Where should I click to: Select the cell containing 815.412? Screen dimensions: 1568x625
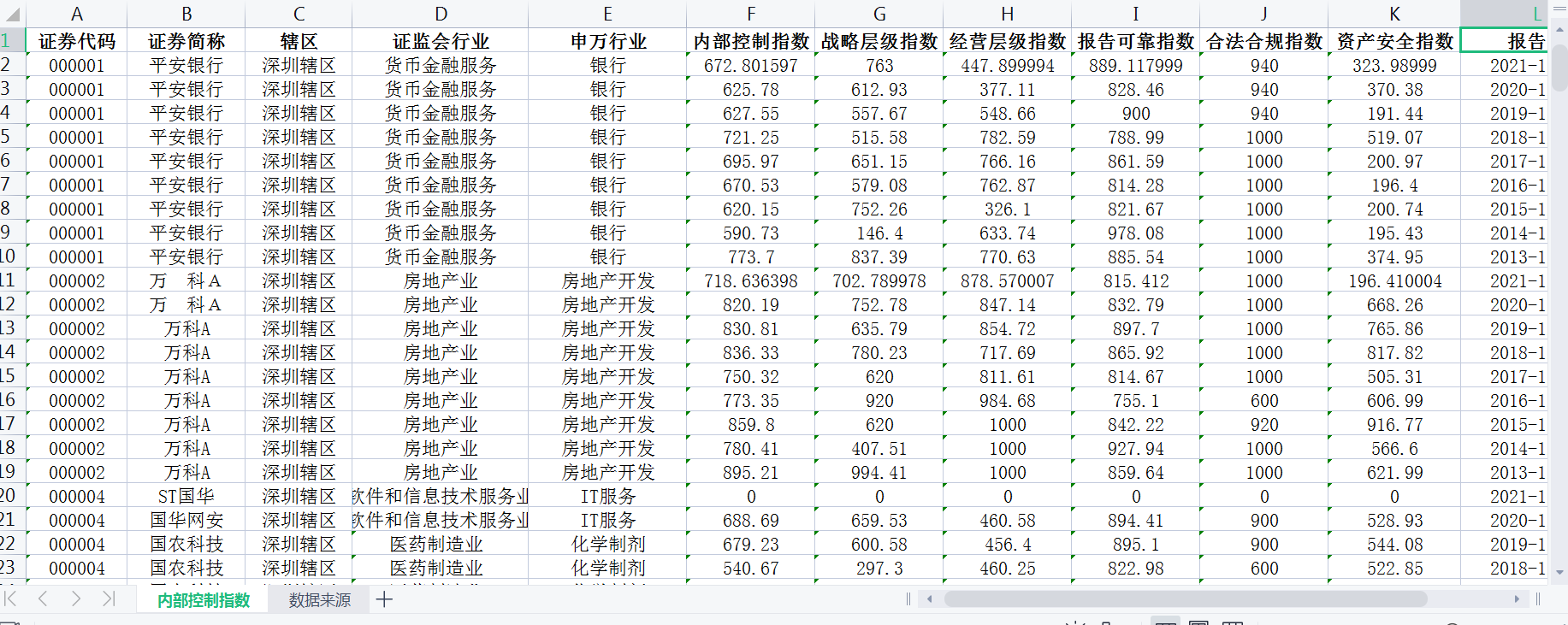coord(1136,280)
